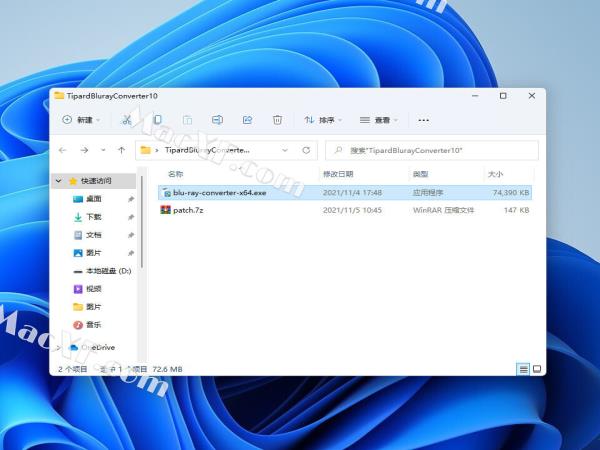Sort by Type (类型) column header
The image size is (600, 450).
(x=421, y=174)
